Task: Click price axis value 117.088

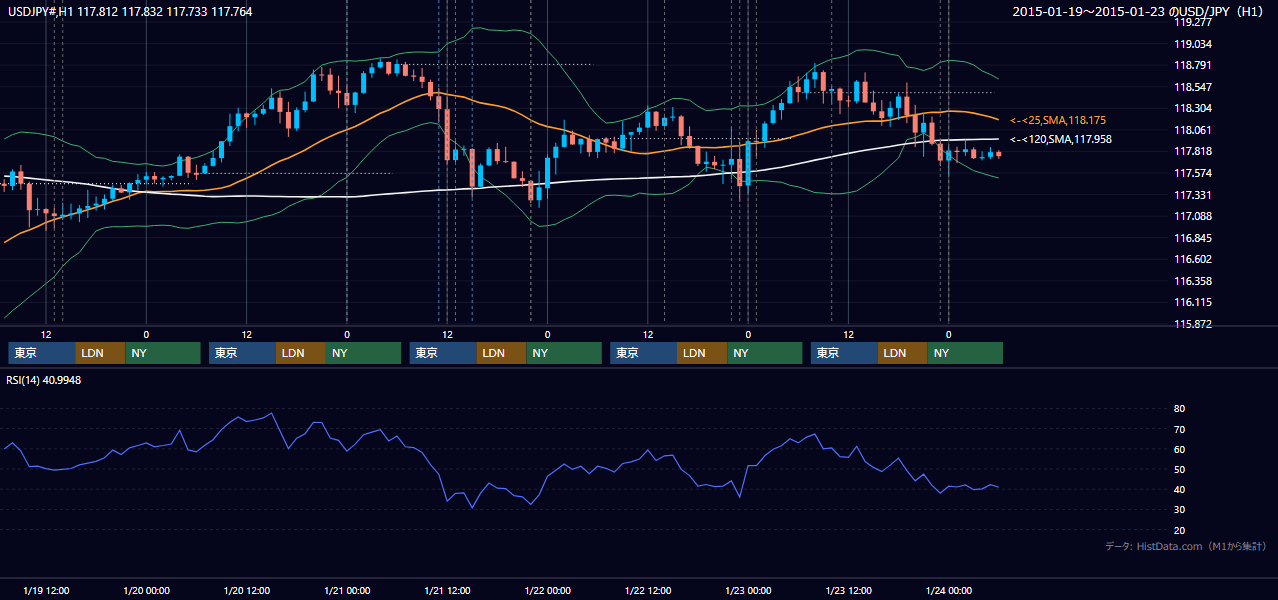Action: (x=1193, y=216)
